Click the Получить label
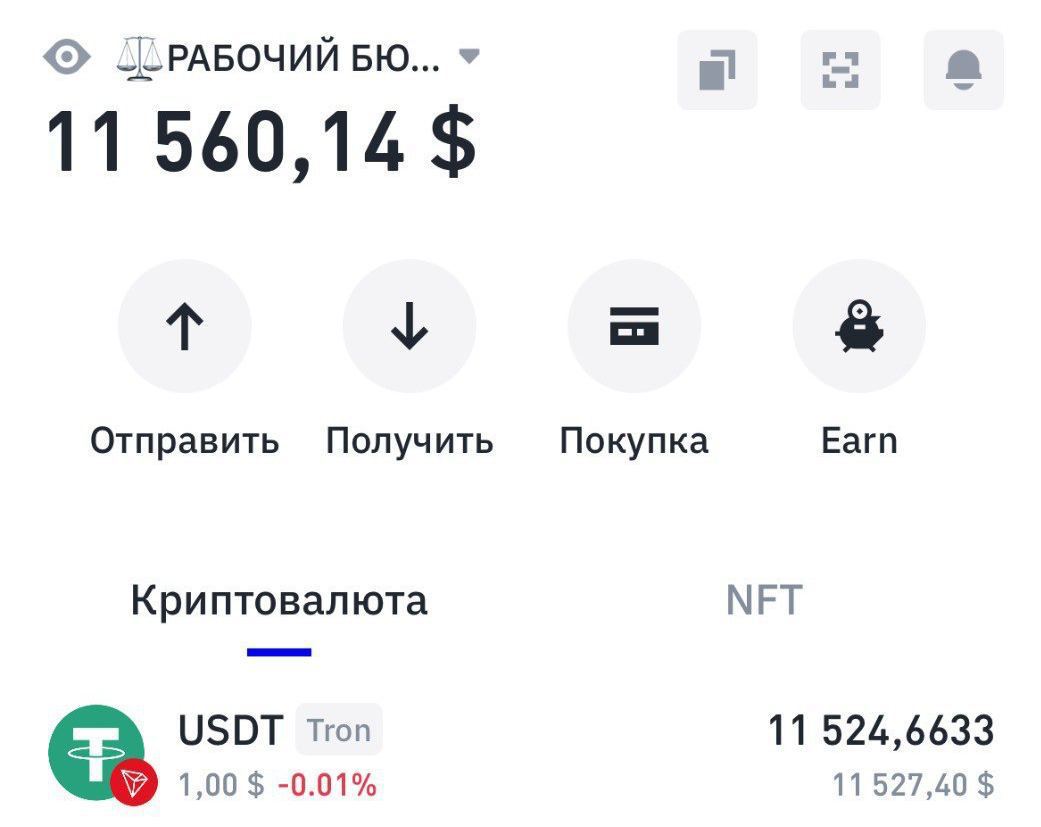 click(409, 441)
